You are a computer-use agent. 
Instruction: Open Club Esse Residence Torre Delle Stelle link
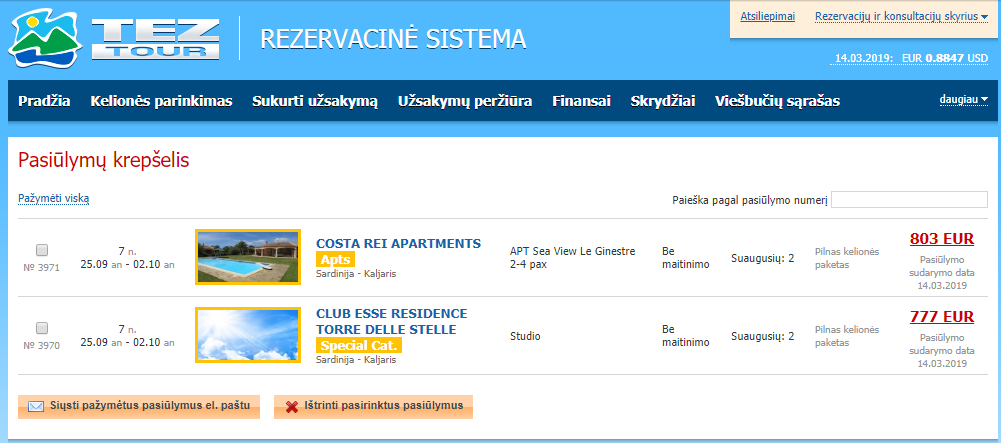[392, 322]
